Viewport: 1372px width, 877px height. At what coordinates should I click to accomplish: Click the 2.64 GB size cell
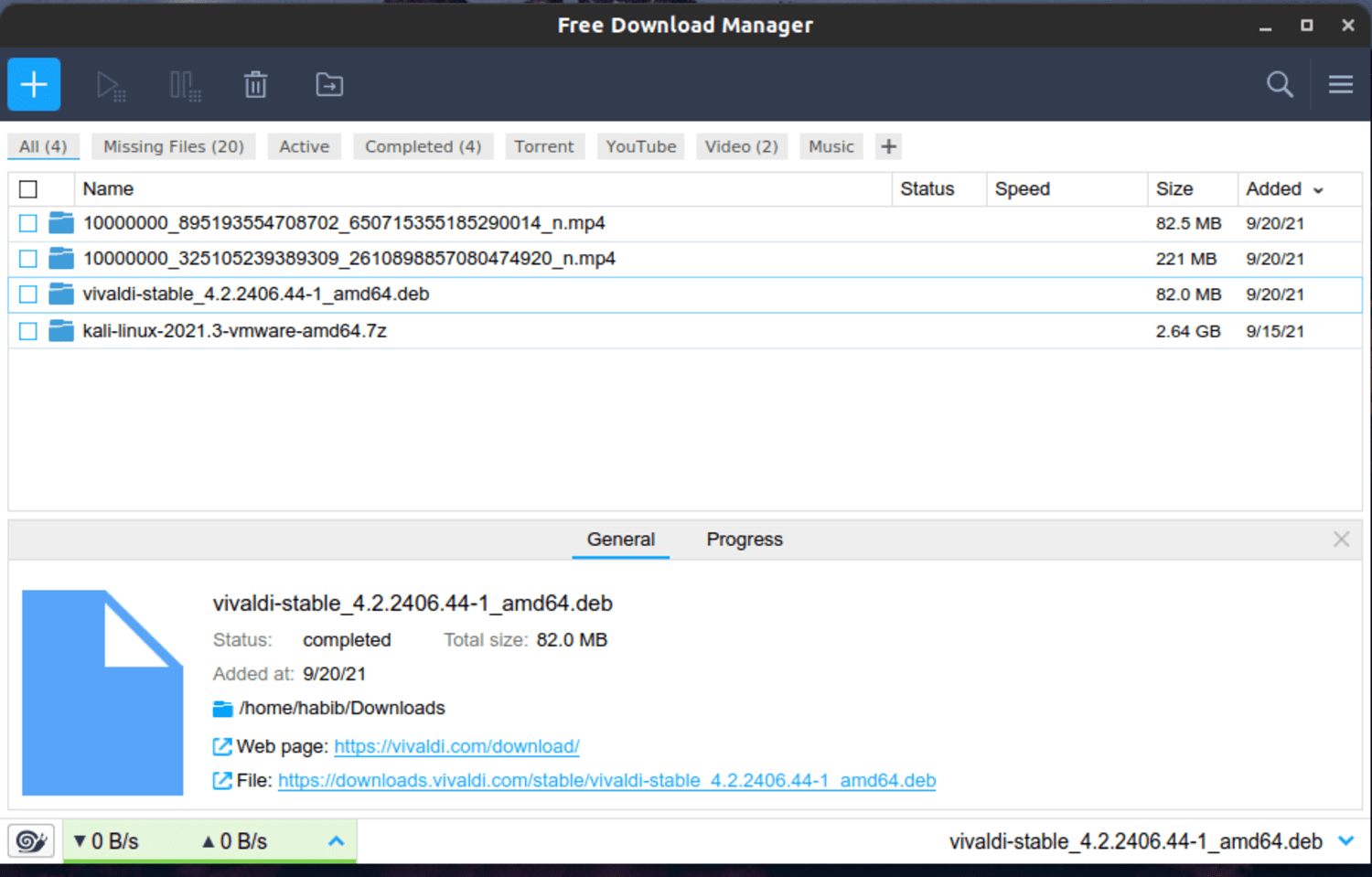1188,331
